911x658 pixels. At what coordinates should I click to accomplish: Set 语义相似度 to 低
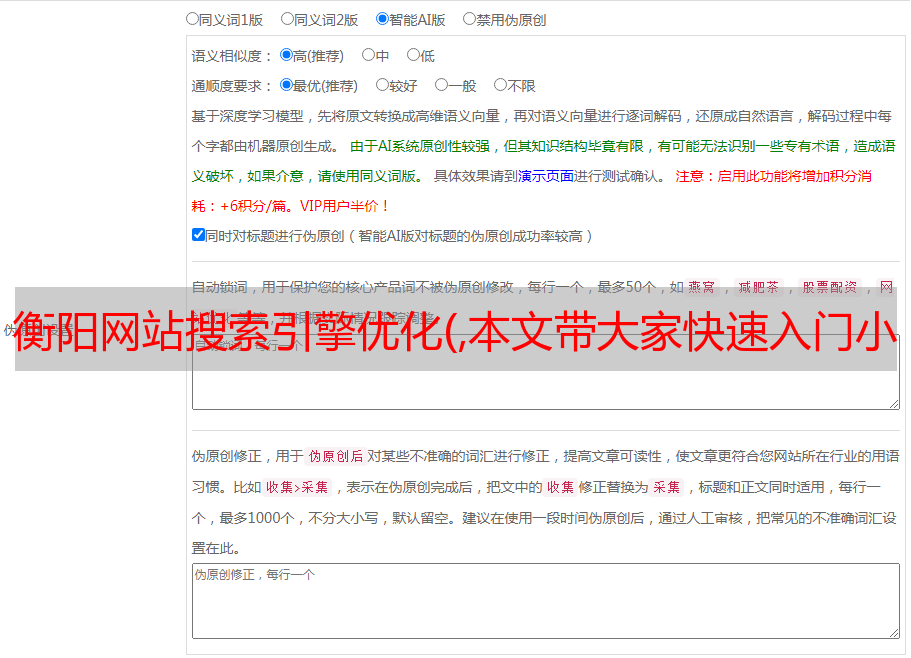tap(413, 55)
